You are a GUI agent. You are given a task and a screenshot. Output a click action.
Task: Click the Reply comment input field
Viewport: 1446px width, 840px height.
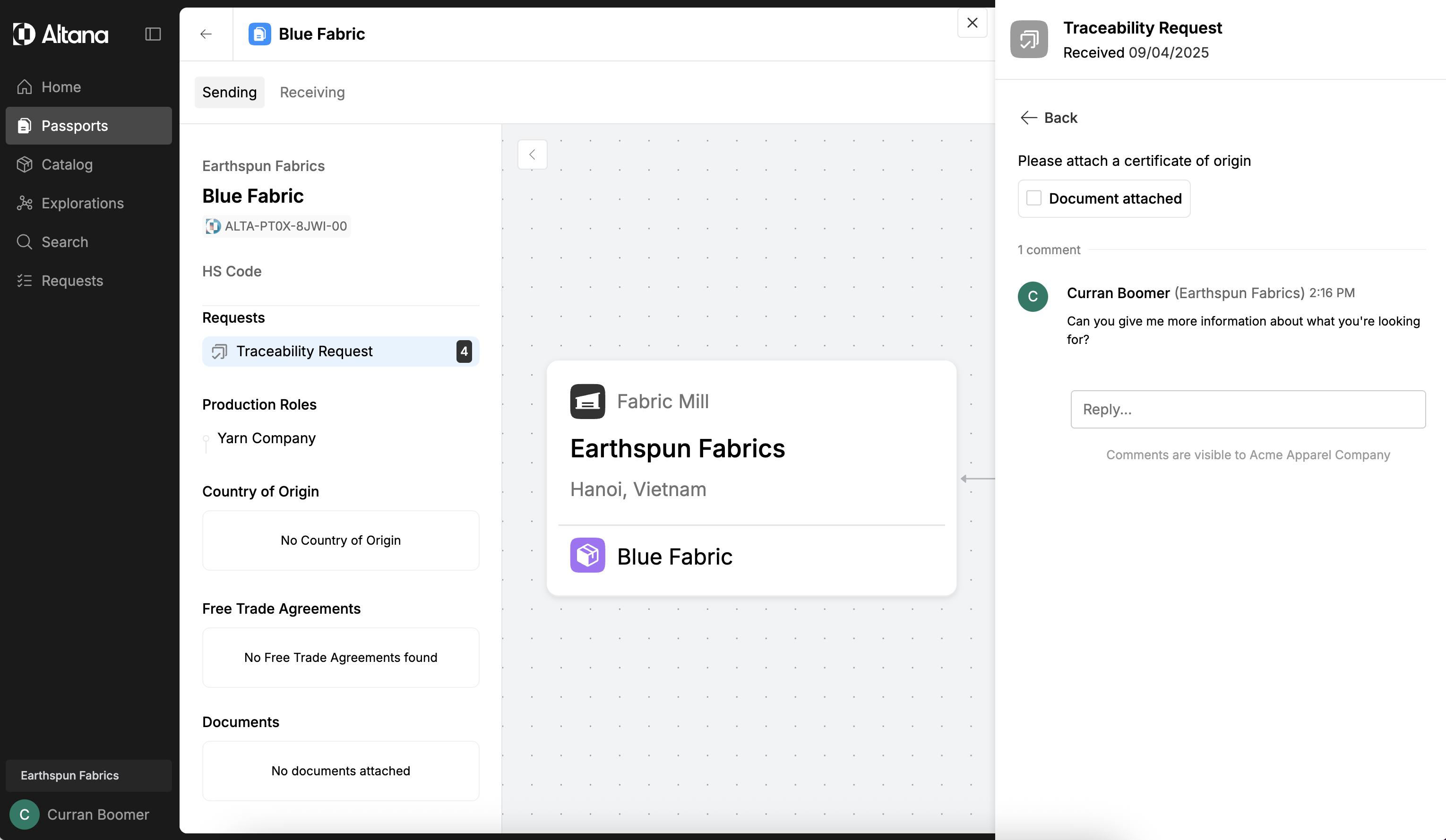1248,409
